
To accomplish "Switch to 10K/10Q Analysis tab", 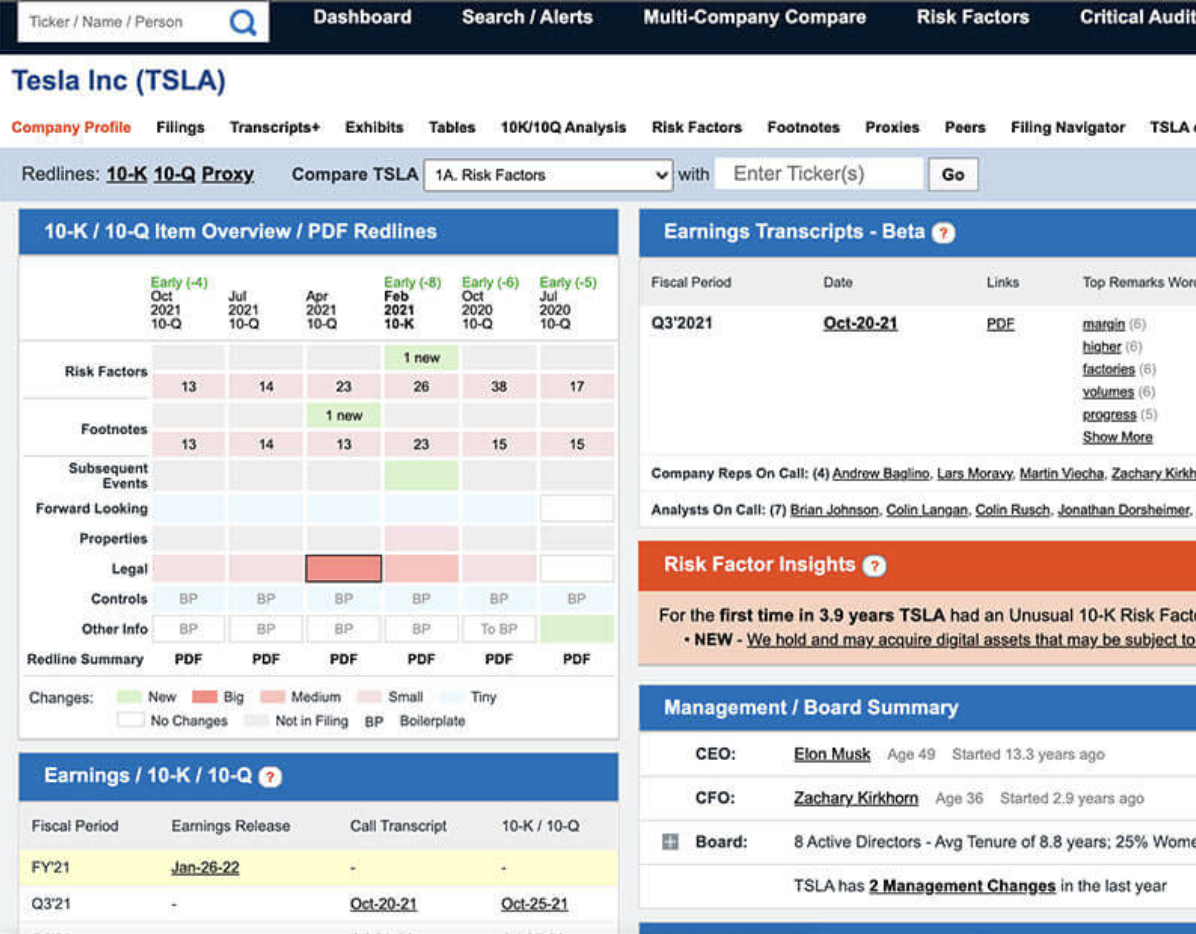I will point(563,127).
